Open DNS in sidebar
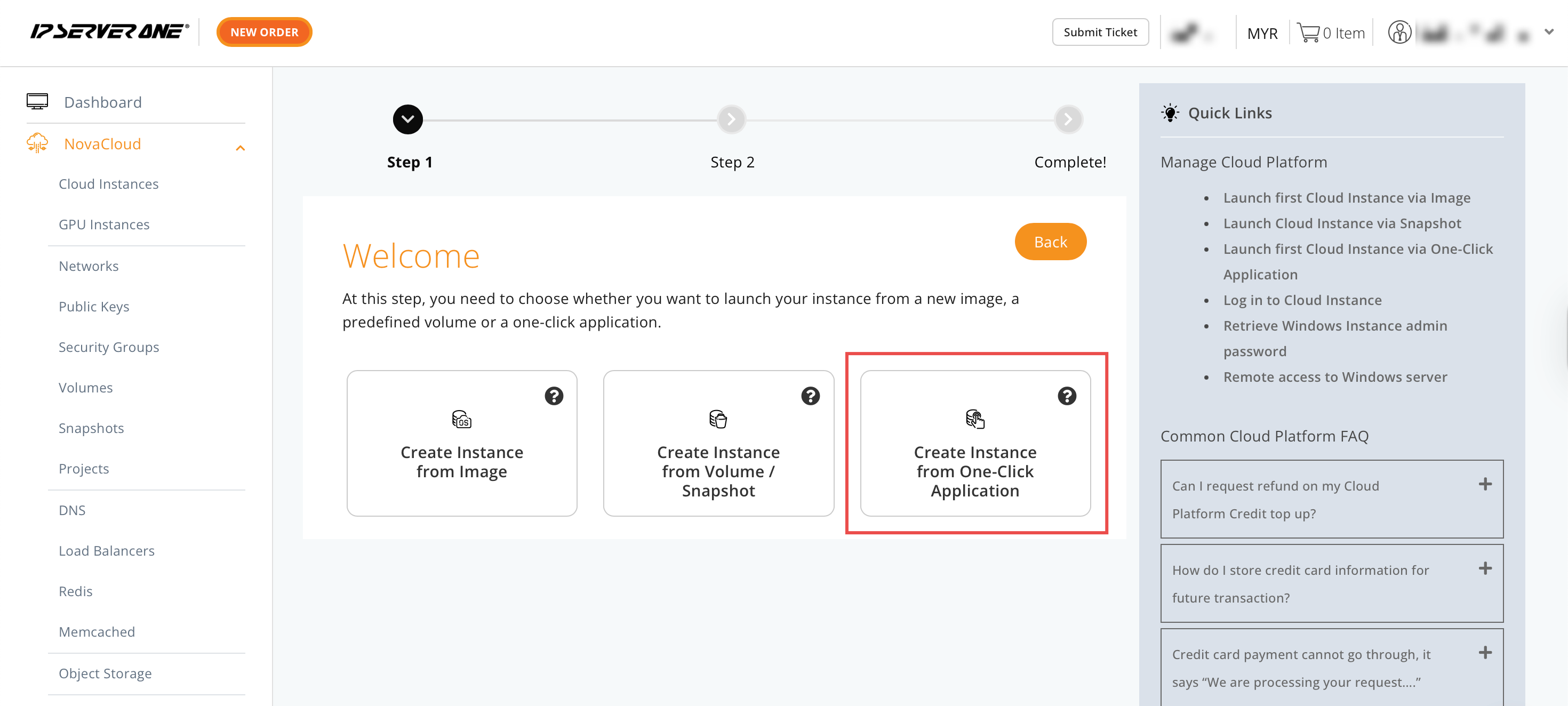Image resolution: width=1568 pixels, height=706 pixels. [72, 510]
